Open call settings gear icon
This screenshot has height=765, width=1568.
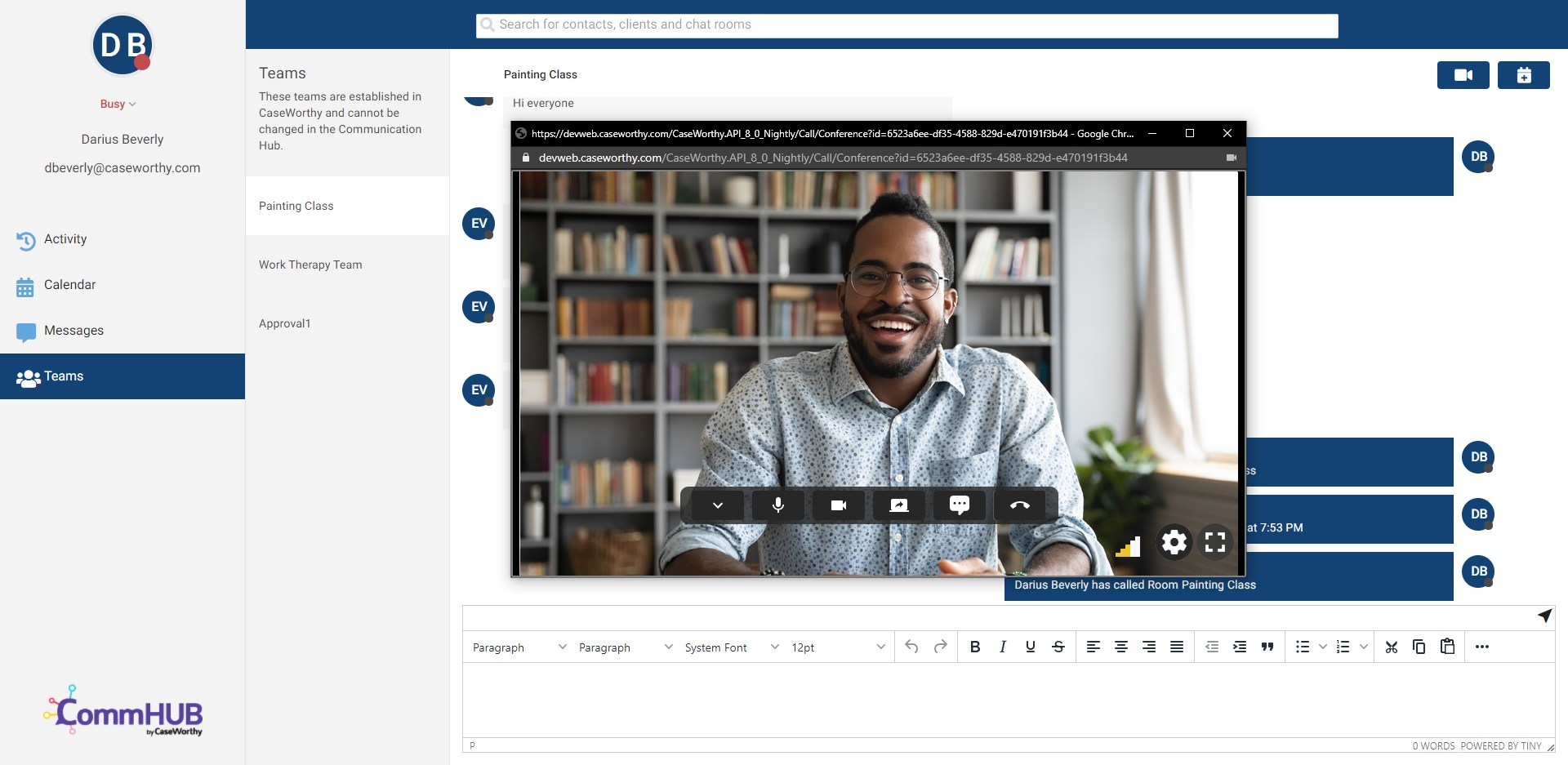pyautogui.click(x=1174, y=542)
